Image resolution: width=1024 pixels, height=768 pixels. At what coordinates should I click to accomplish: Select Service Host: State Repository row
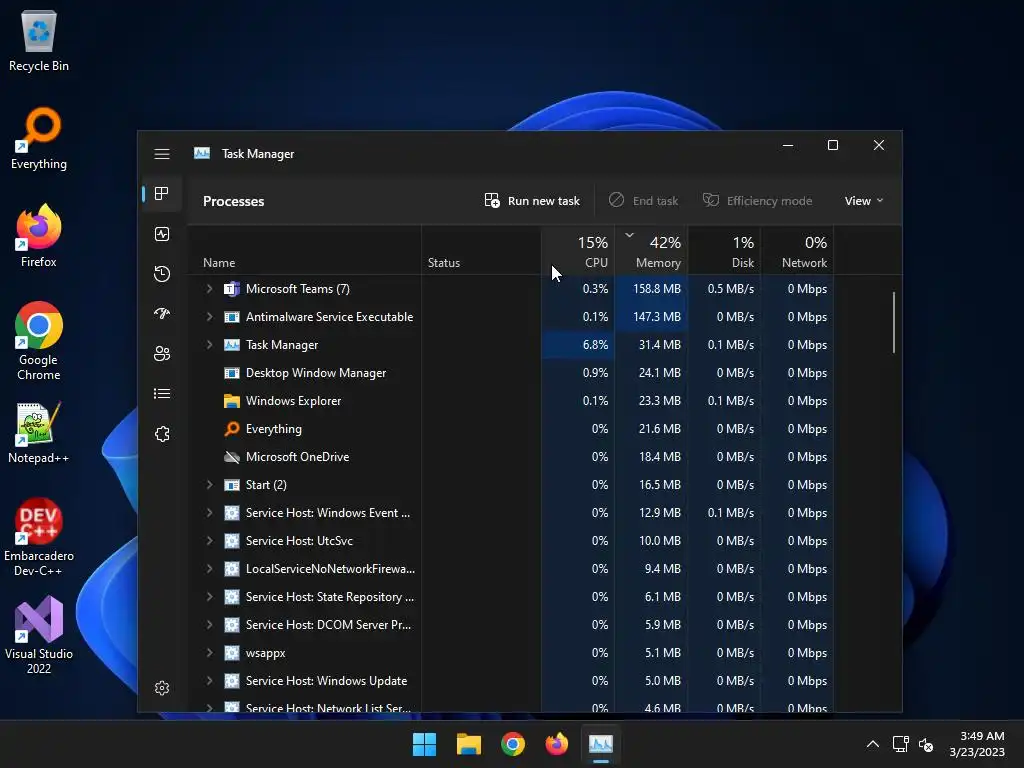pos(511,597)
